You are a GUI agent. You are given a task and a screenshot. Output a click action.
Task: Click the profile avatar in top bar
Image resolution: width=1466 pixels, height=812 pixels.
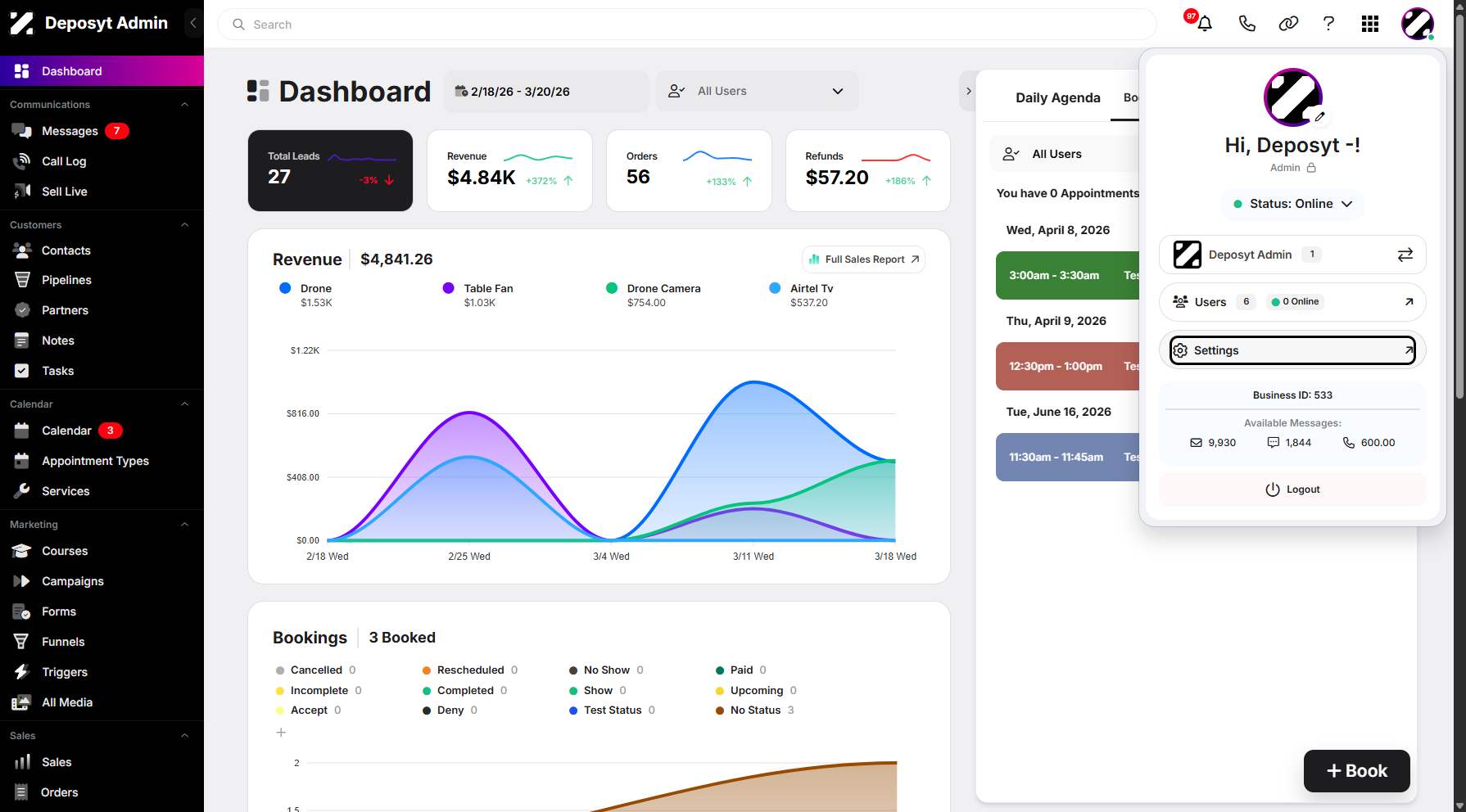(1418, 24)
